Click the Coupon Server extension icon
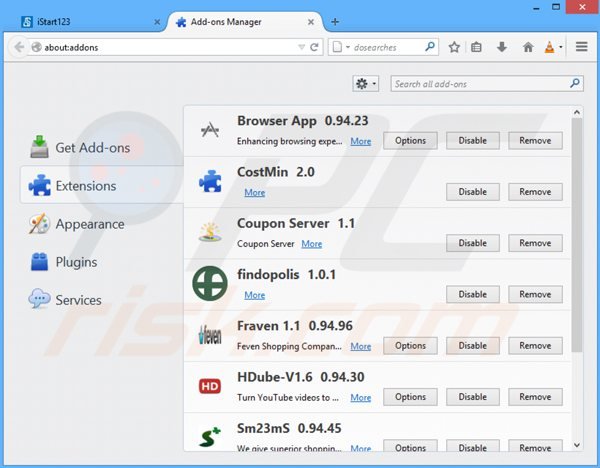The height and width of the screenshot is (468, 600). pos(210,232)
